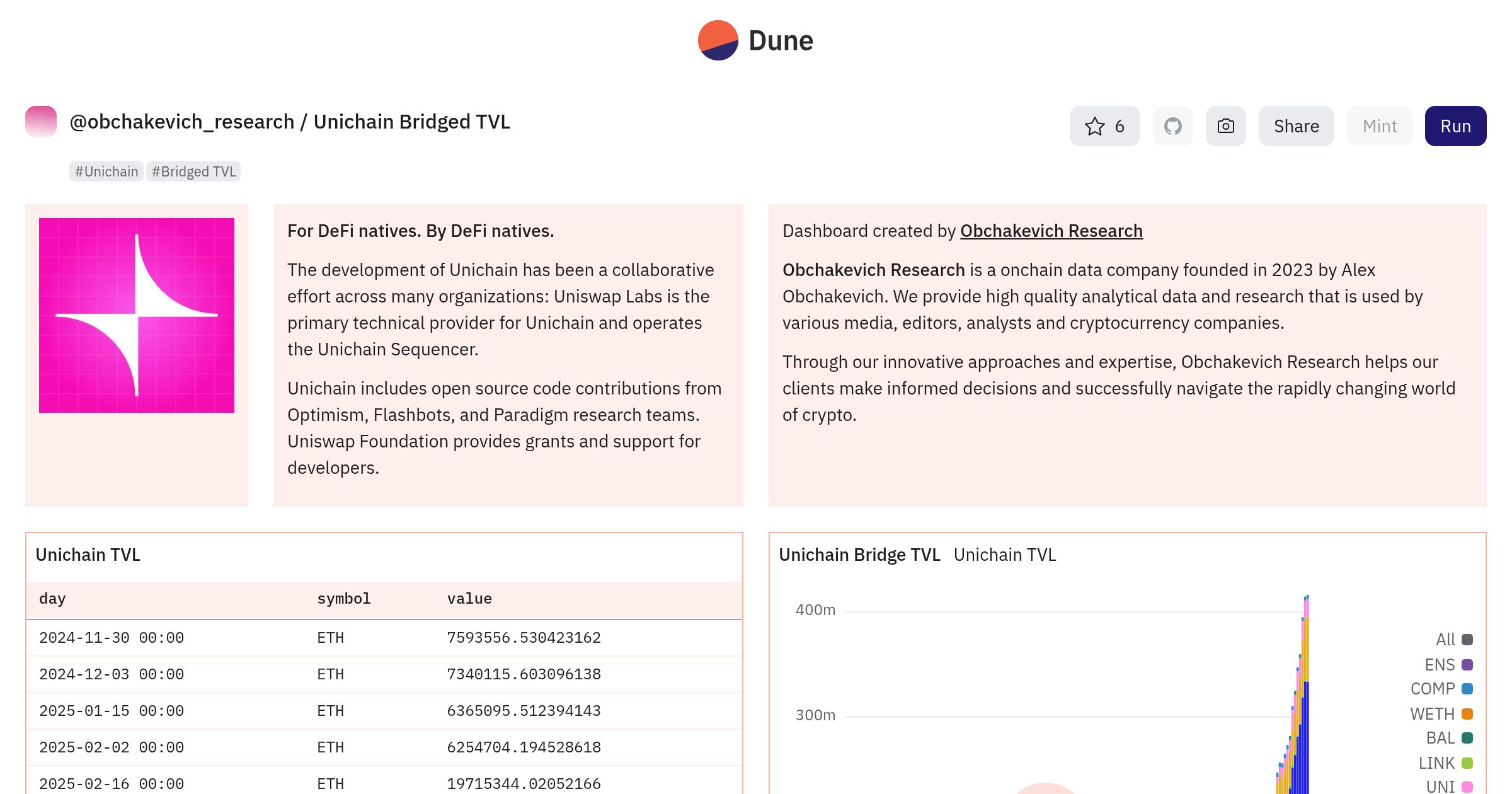Toggle the ENS purple legend swatch
Screen dimensions: 1512x794
click(x=1467, y=665)
